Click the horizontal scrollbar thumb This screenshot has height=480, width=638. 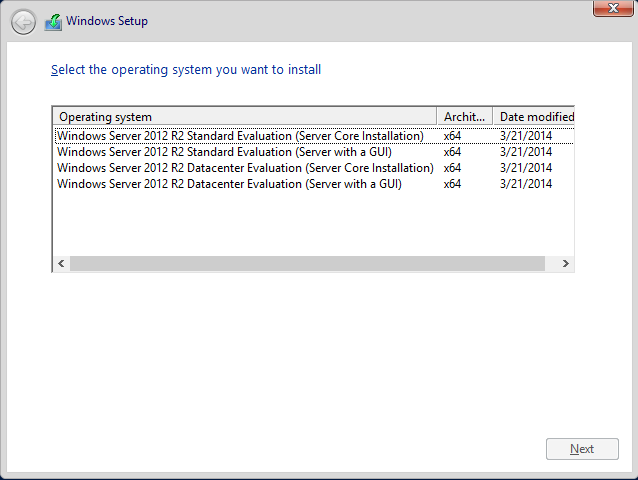point(307,263)
